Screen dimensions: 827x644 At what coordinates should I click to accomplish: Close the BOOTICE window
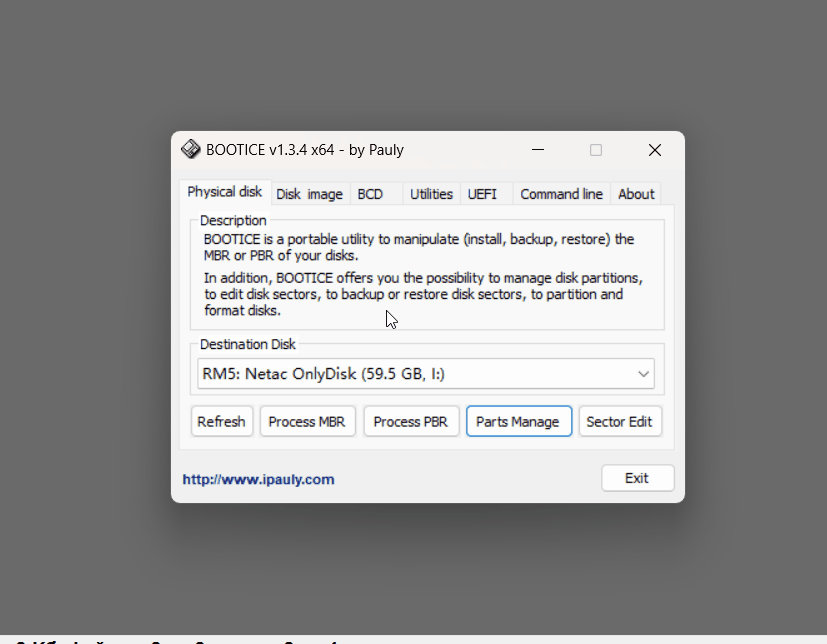(x=654, y=150)
